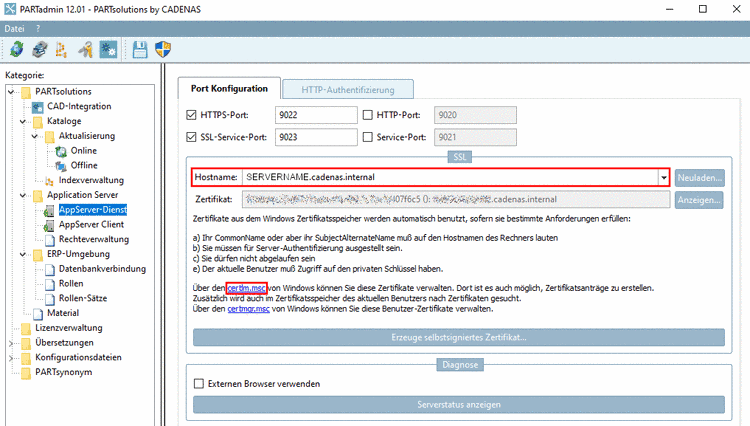Click the PARTsynonym folder icon
Image resolution: width=750 pixels, height=426 pixels.
tap(26, 373)
